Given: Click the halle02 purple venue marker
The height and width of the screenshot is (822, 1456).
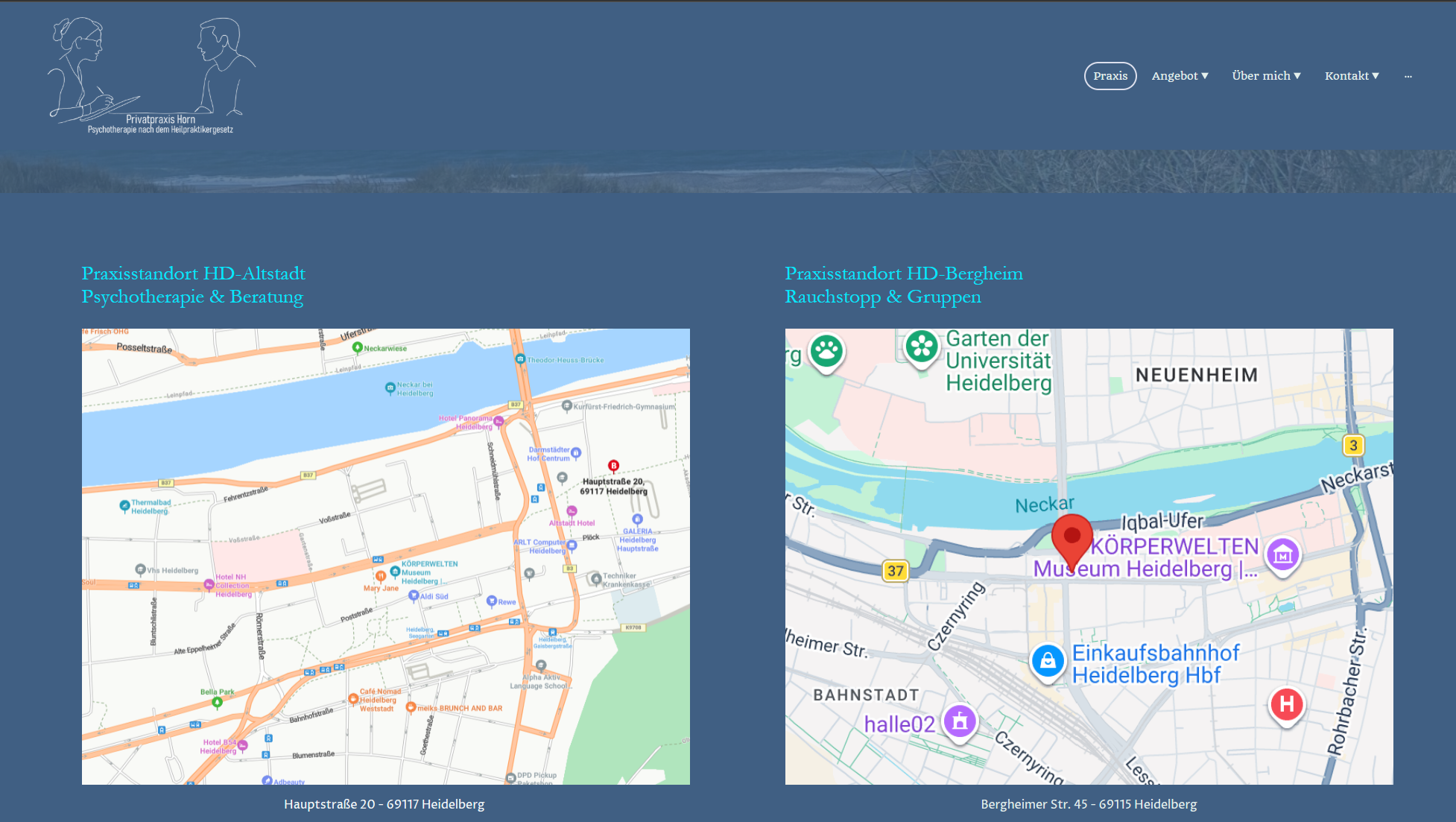Looking at the screenshot, I should (x=960, y=721).
